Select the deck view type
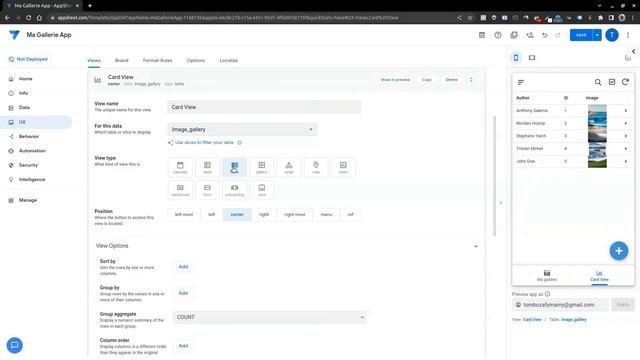Screen dimensions: 640x360 pyautogui.click(x=207, y=167)
